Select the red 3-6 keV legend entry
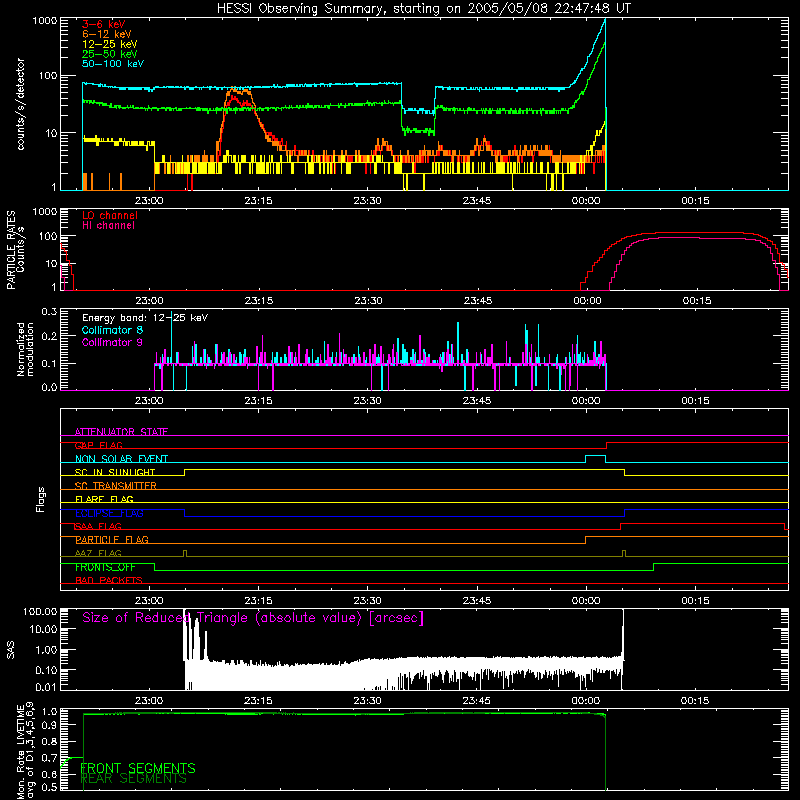Screen dimensions: 800x800 click(x=103, y=24)
